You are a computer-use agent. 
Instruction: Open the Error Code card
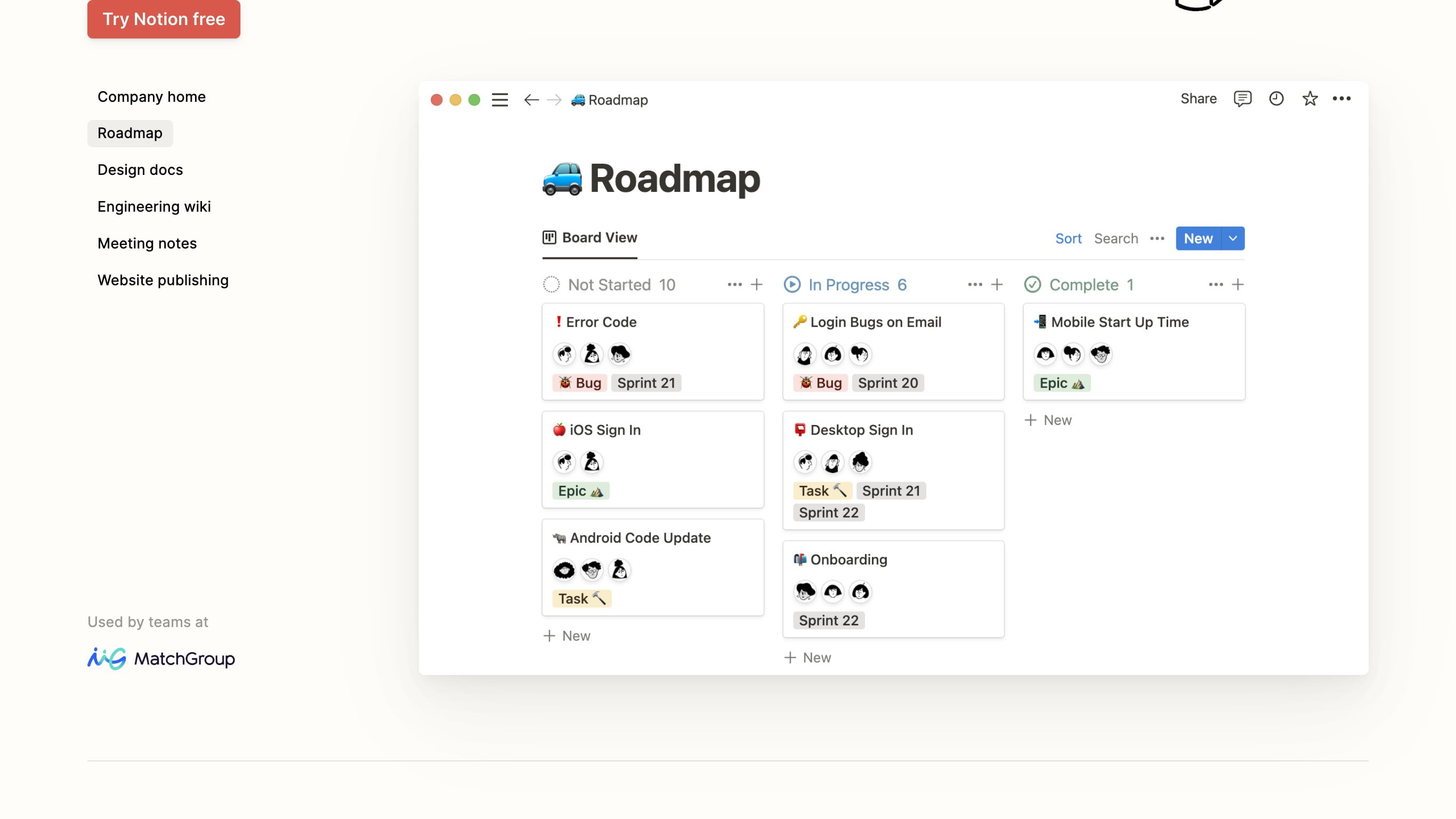653,351
